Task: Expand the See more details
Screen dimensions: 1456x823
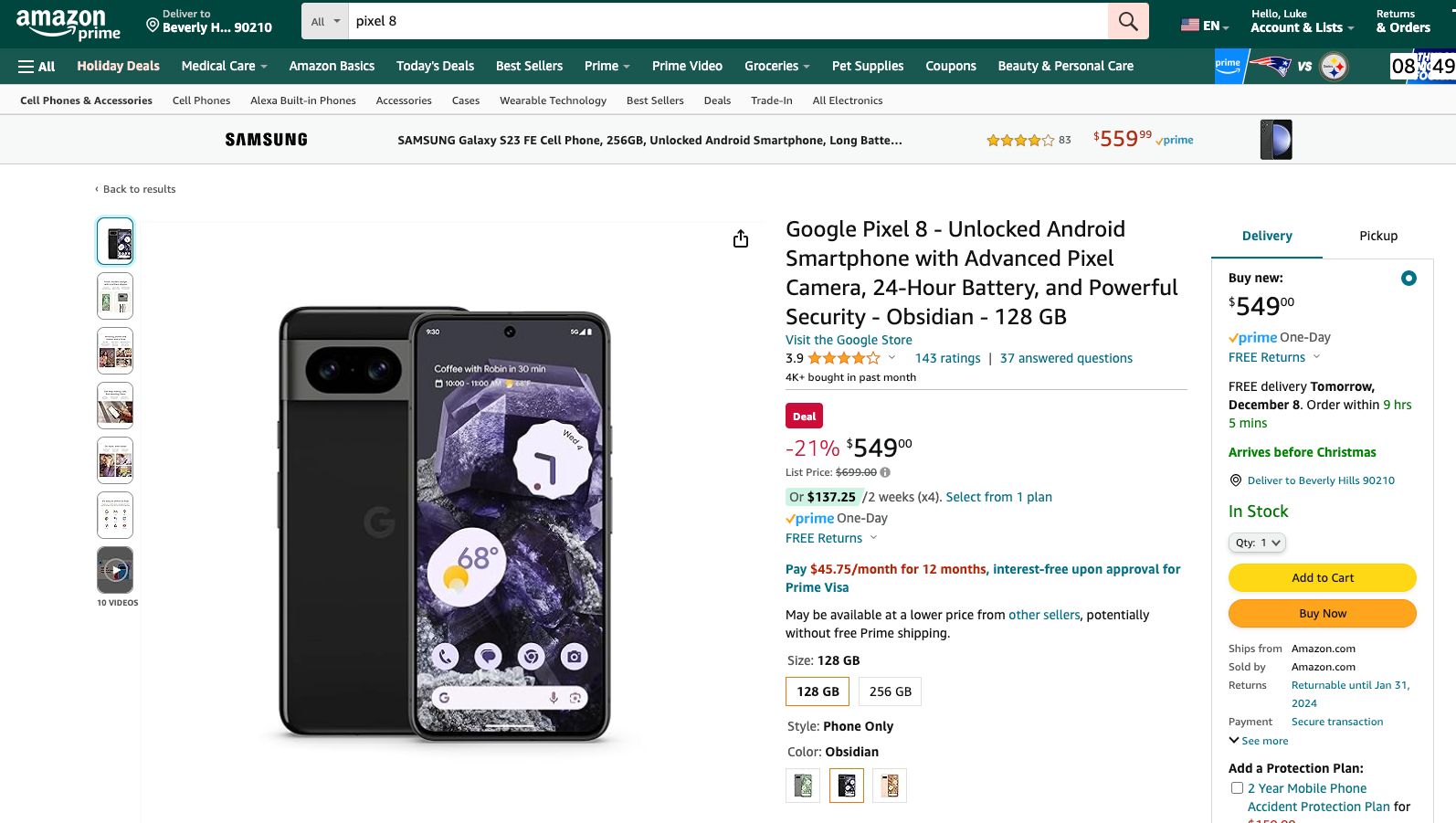Action: click(1259, 741)
